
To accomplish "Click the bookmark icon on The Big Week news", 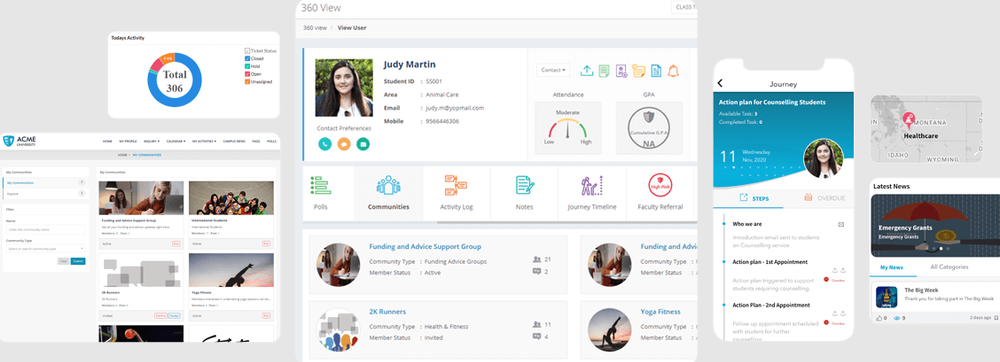I will click(x=996, y=317).
